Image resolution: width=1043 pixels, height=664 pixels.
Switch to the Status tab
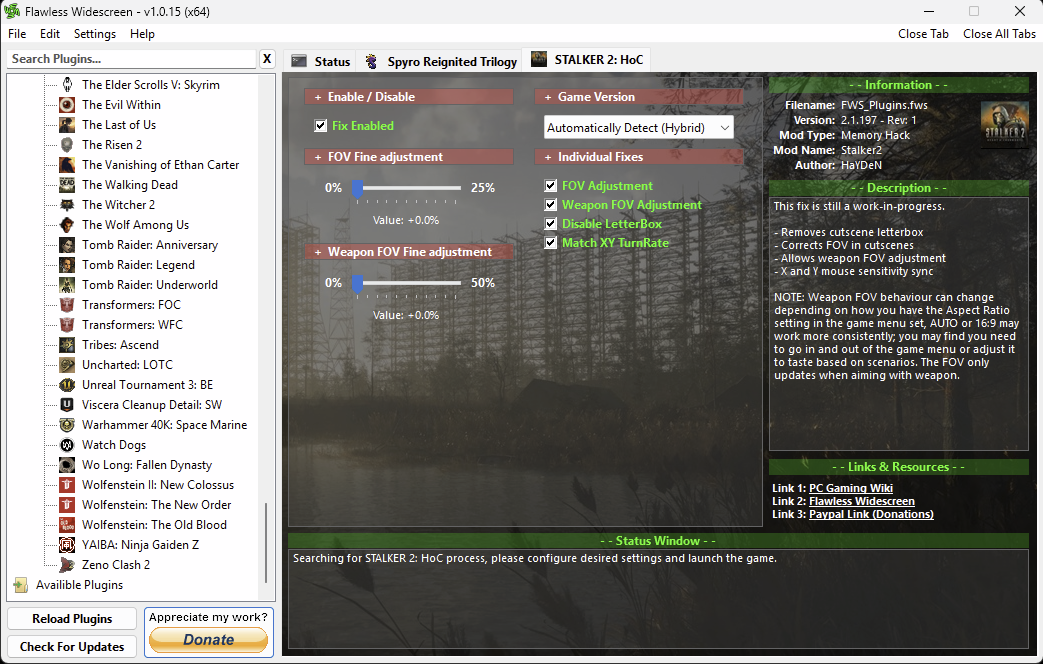coord(321,61)
